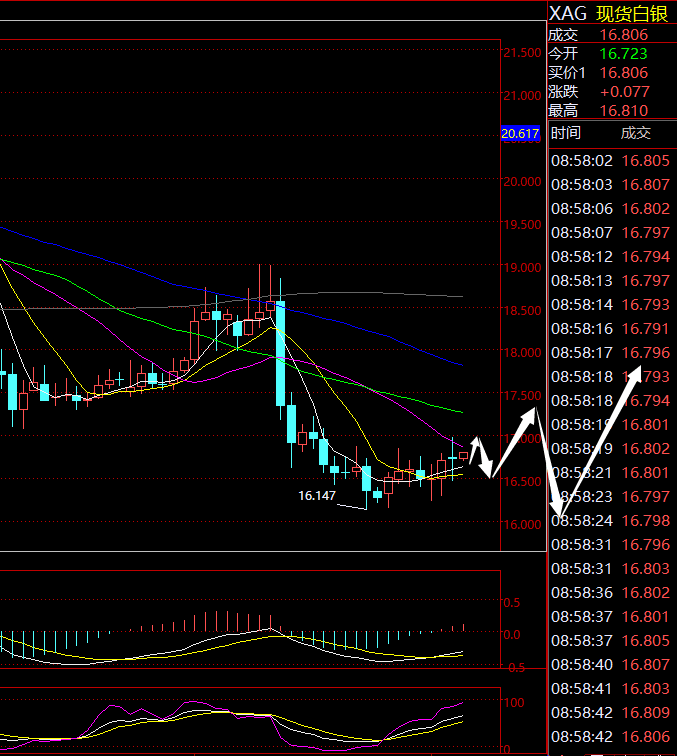Viewport: 677px width, 756px height.
Task: Select the 08:58:24 trade at 16.798
Action: 610,520
